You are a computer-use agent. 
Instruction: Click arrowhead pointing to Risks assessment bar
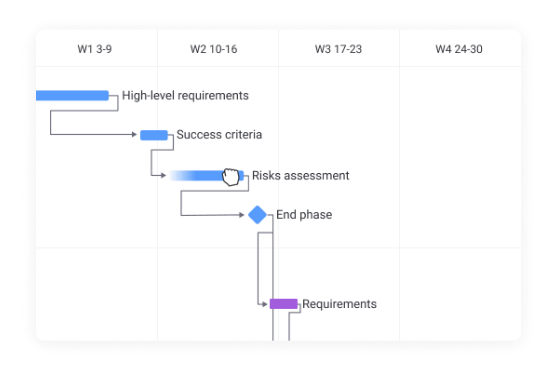pyautogui.click(x=164, y=175)
